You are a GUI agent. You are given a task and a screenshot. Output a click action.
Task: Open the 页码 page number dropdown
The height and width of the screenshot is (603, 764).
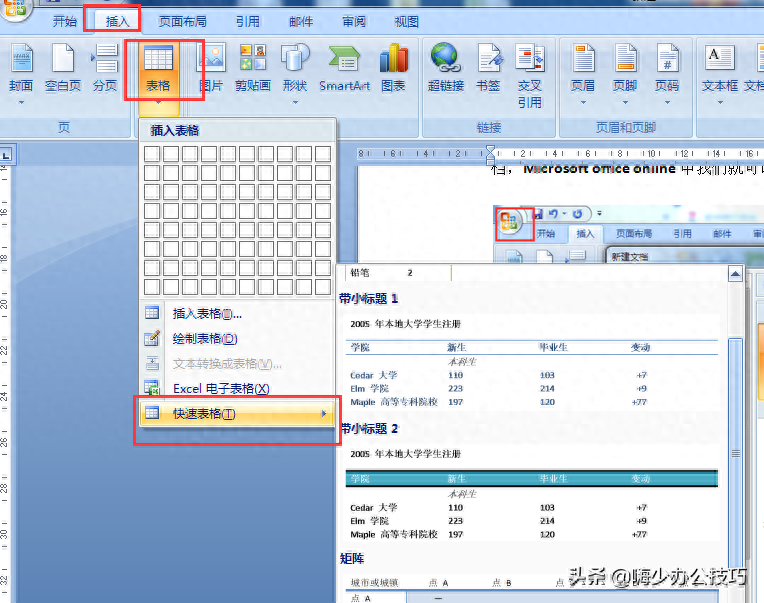point(667,72)
